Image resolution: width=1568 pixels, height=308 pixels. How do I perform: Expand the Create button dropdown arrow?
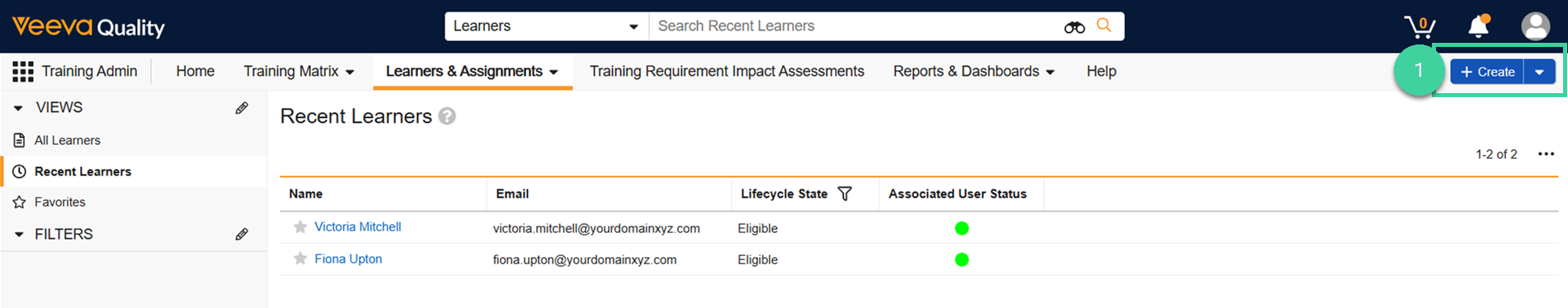pos(1539,72)
